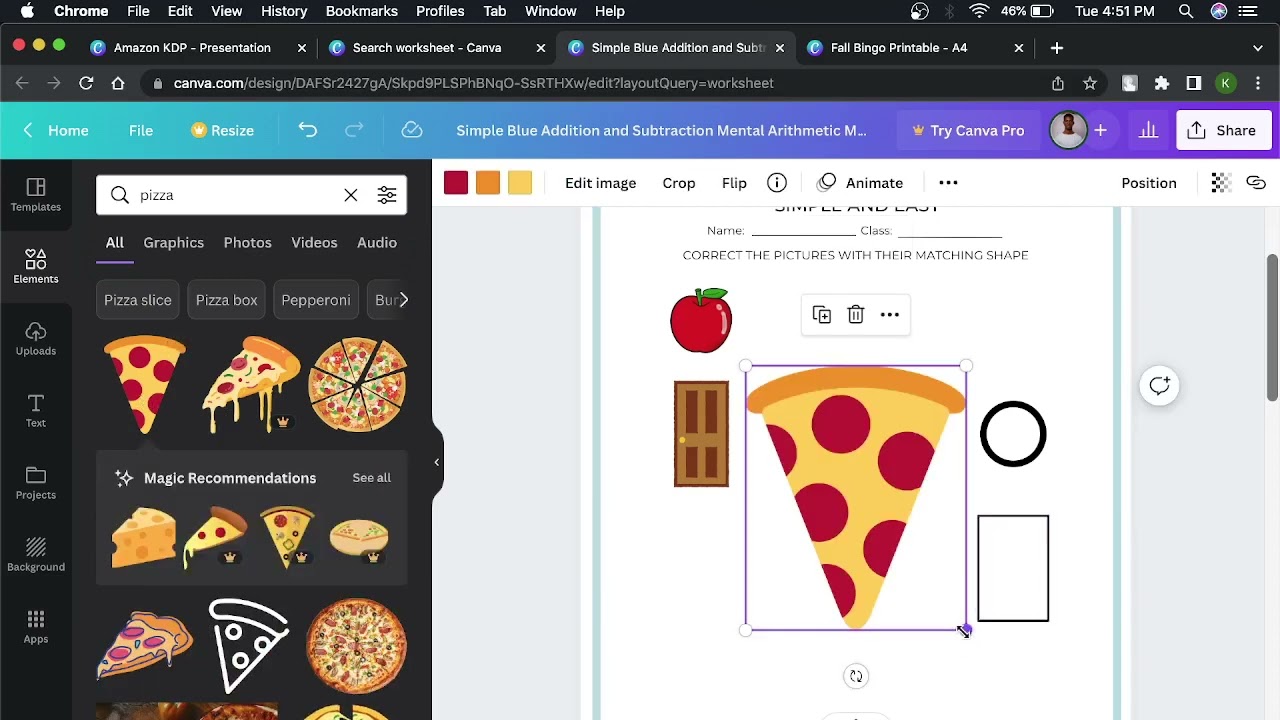Open the Bookmarks menu in menu bar
1280x720 pixels.
(362, 11)
